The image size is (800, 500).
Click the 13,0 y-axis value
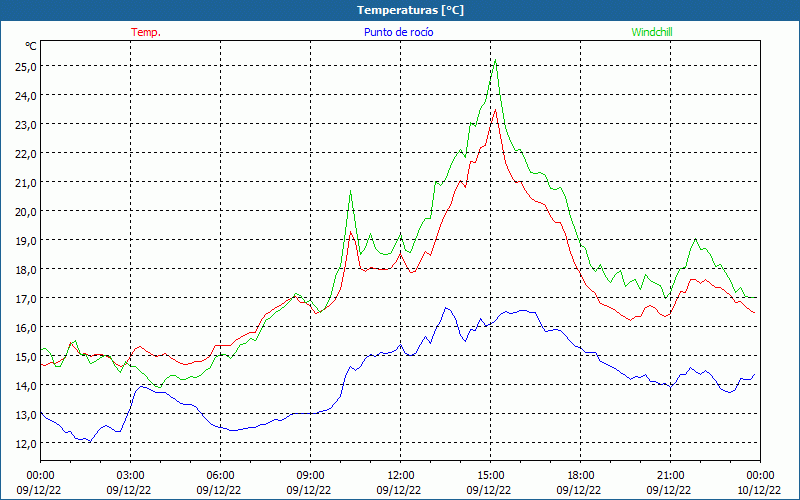click(x=26, y=415)
